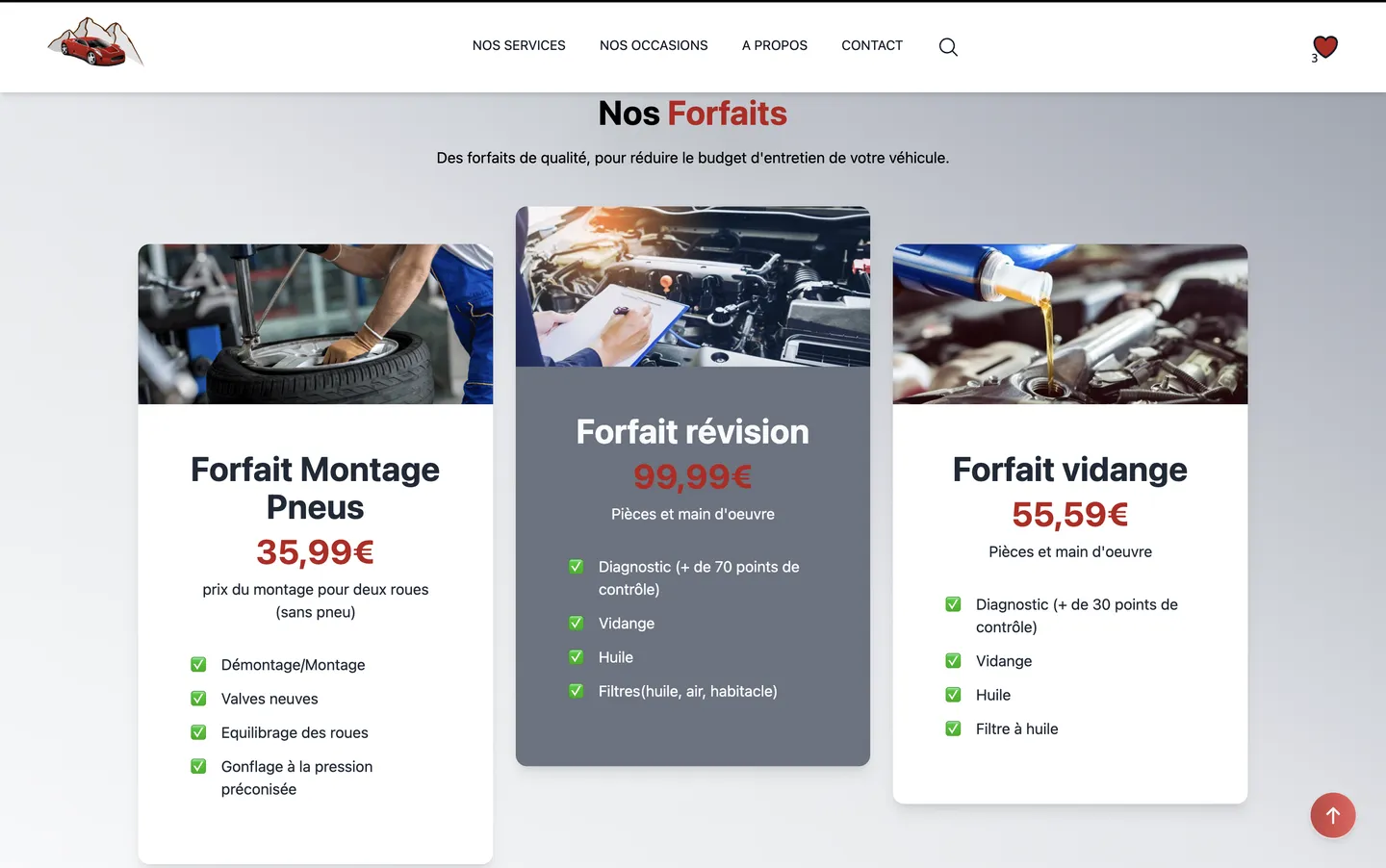The width and height of the screenshot is (1386, 868).
Task: Go to Nos Occasions page
Action: click(654, 45)
